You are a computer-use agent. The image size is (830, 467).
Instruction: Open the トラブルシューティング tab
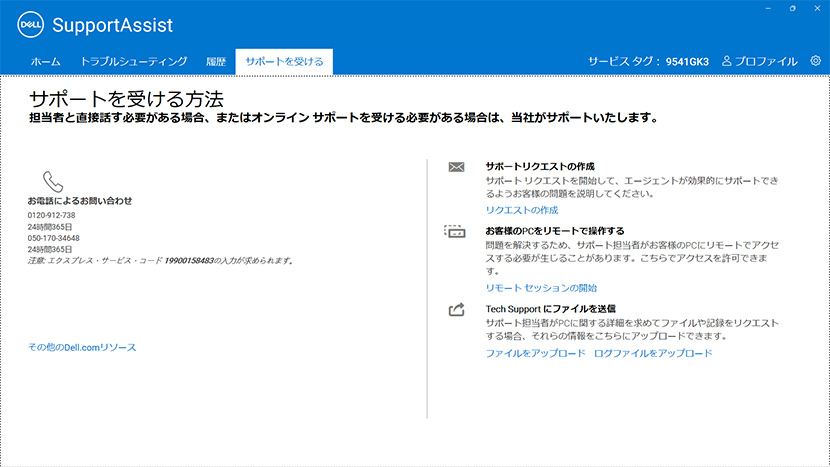[x=133, y=62]
